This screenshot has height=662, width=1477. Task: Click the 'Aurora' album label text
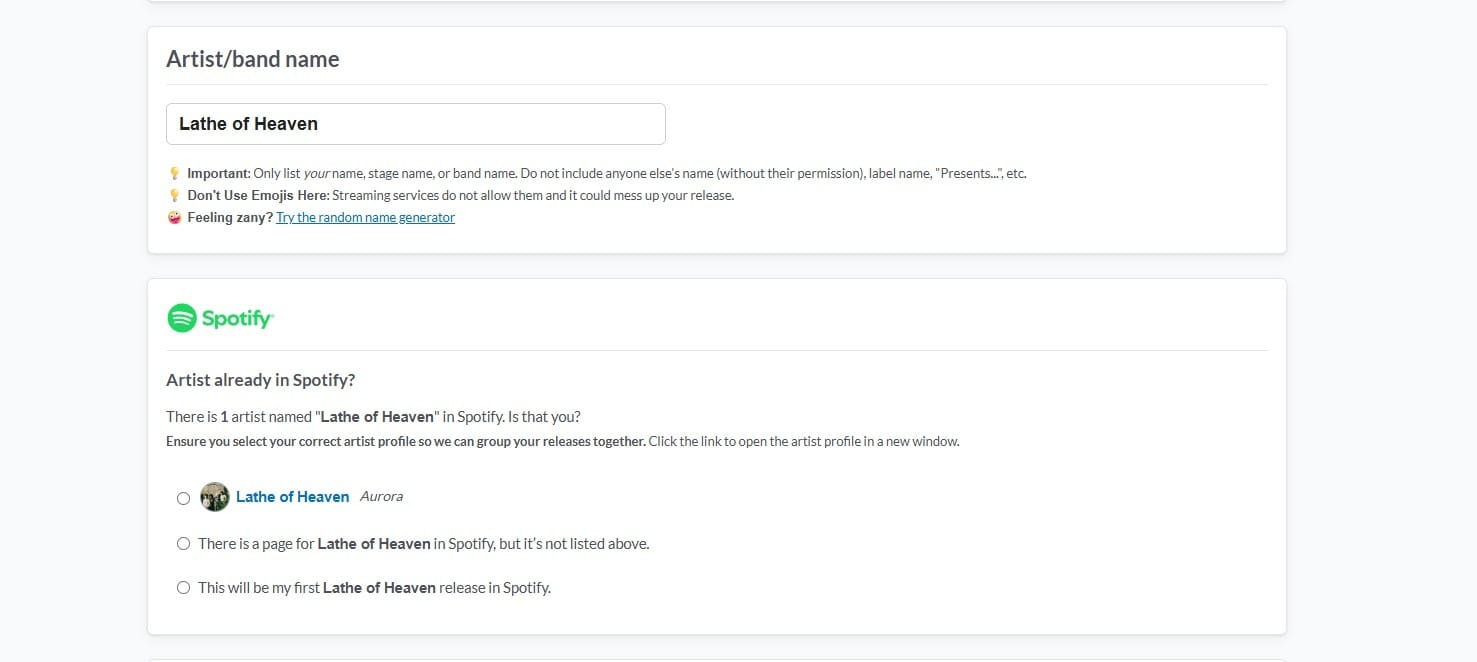(381, 497)
